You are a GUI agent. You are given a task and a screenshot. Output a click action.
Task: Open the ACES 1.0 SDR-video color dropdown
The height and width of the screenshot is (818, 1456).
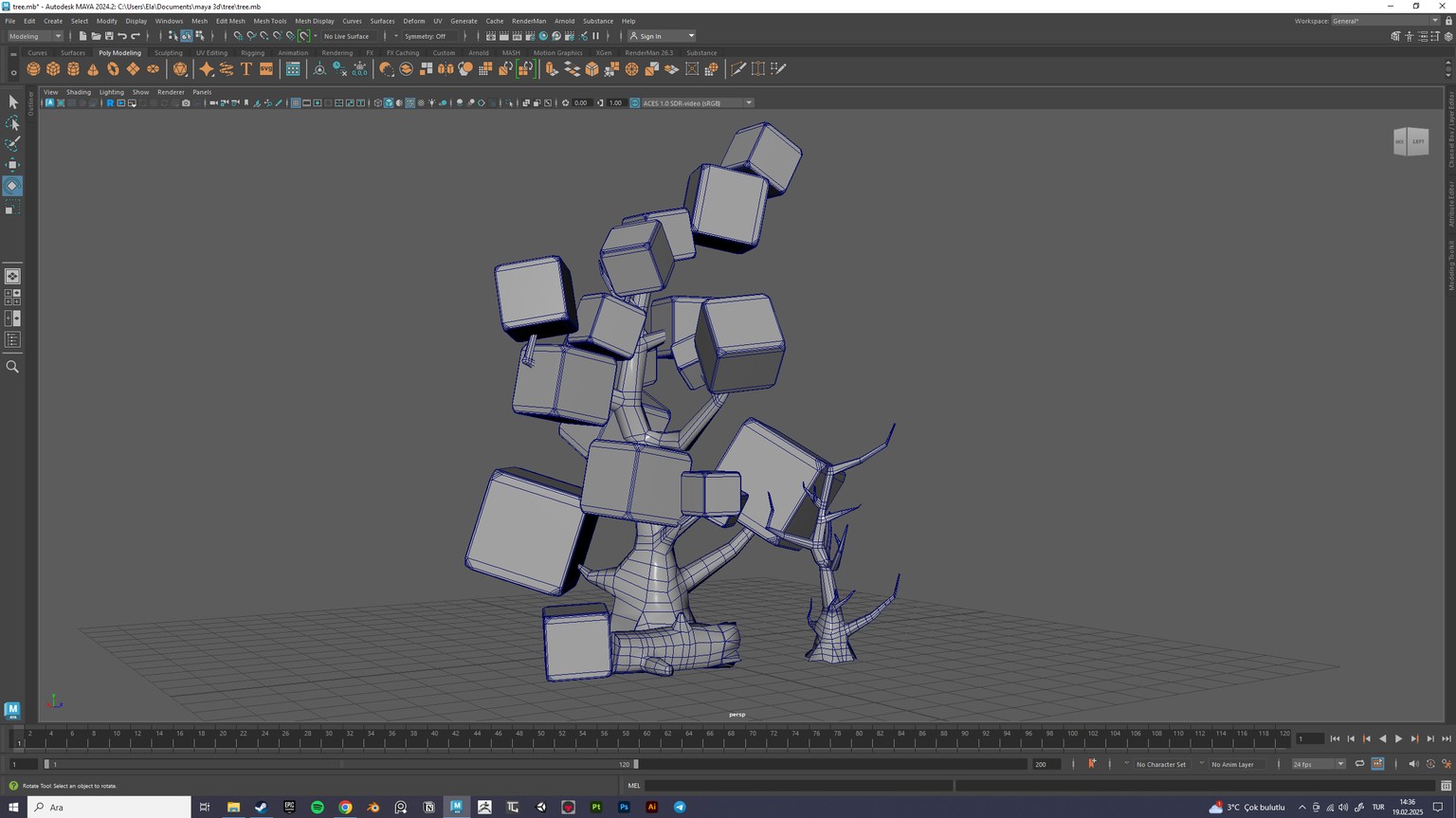[x=697, y=103]
